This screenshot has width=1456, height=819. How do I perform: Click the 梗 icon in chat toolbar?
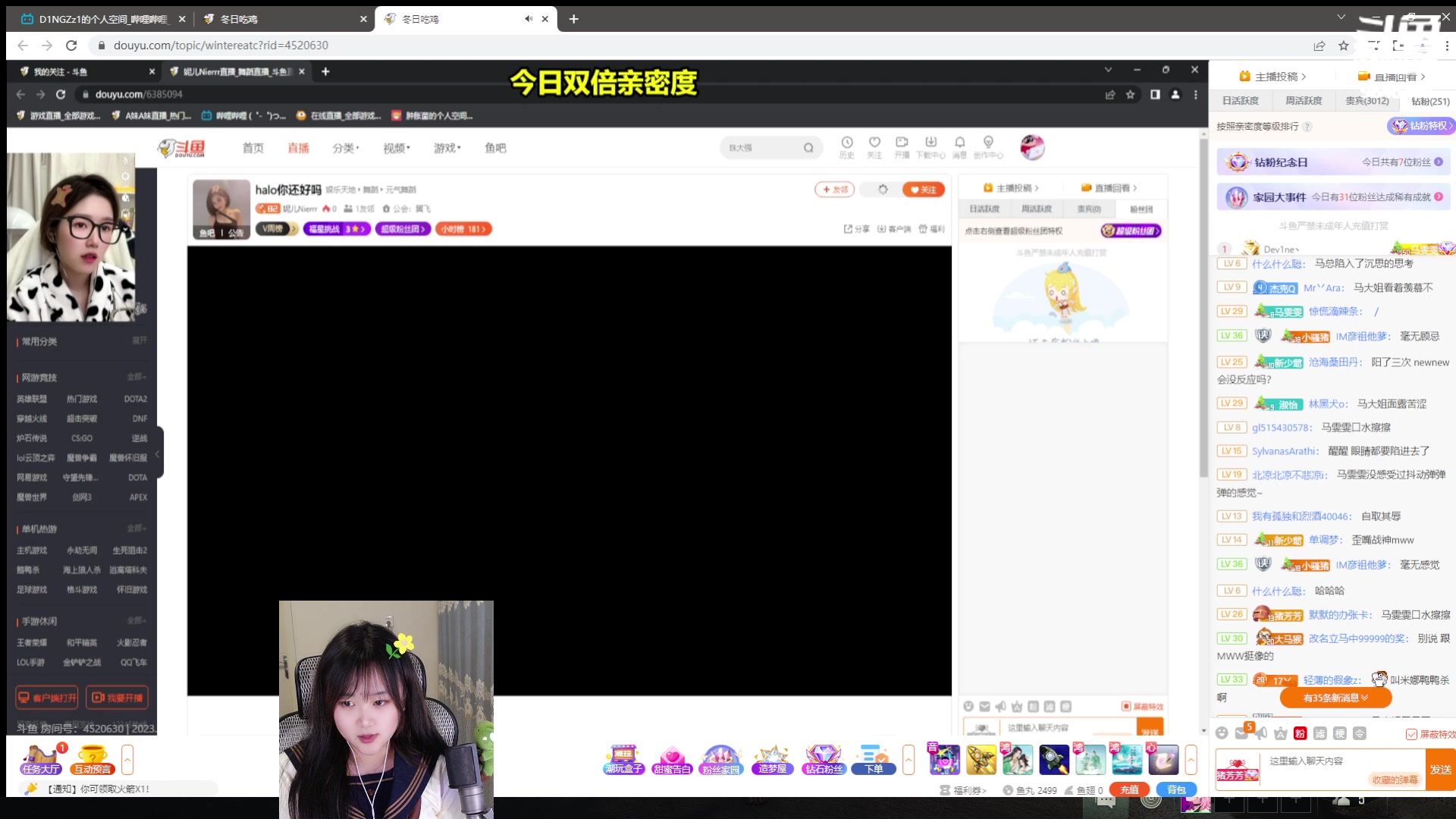[1340, 733]
